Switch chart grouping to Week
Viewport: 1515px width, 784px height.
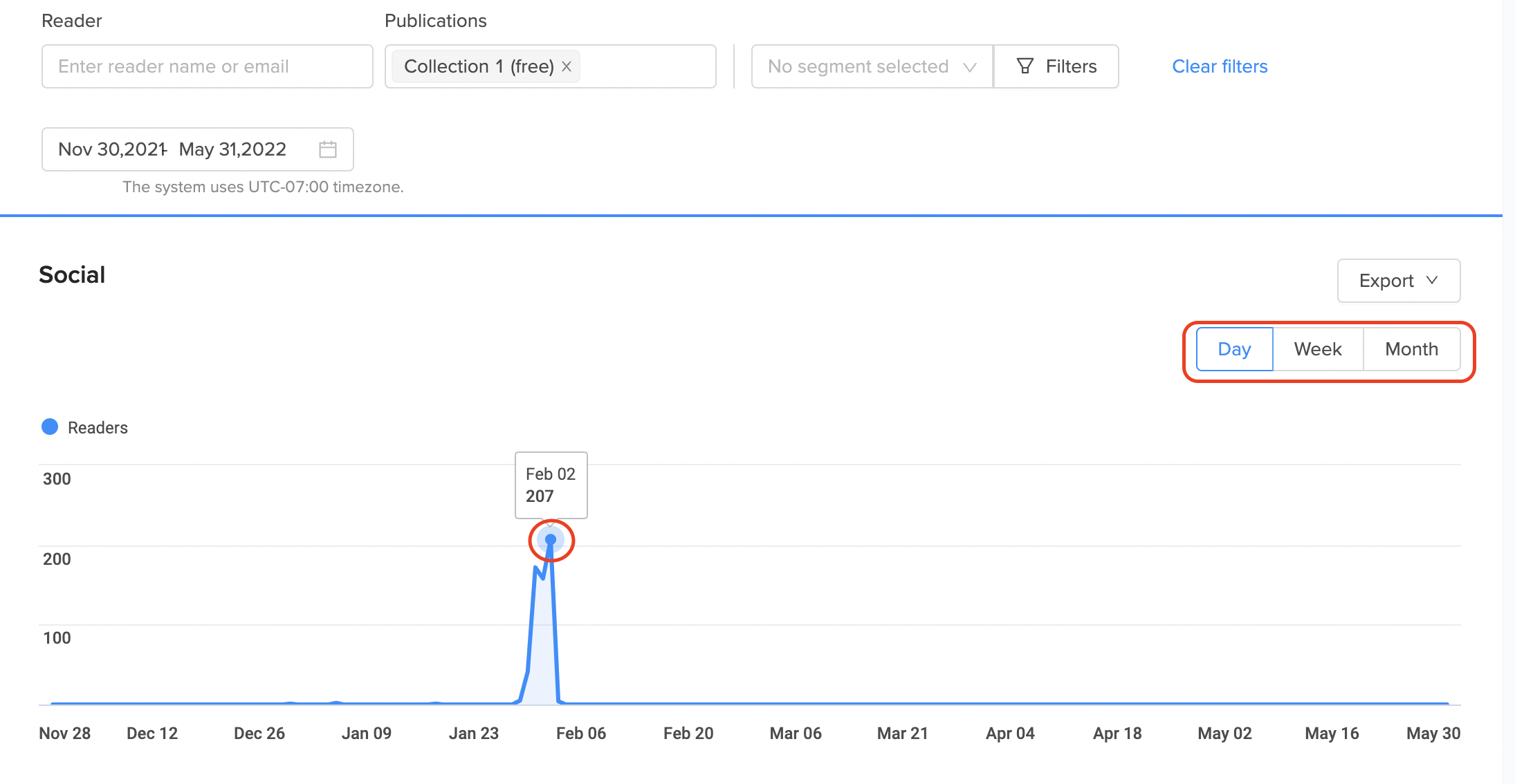coord(1318,349)
